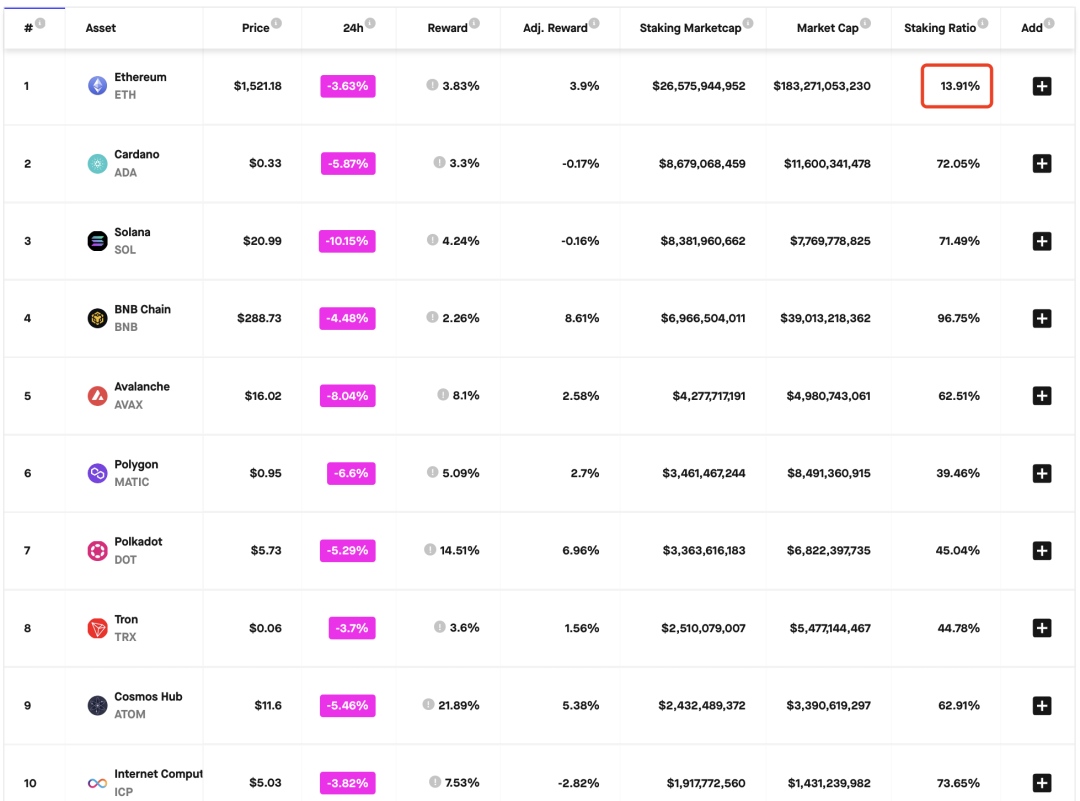Image resolution: width=1080 pixels, height=801 pixels.
Task: Select Ethereum price $1,521.18
Action: [258, 86]
